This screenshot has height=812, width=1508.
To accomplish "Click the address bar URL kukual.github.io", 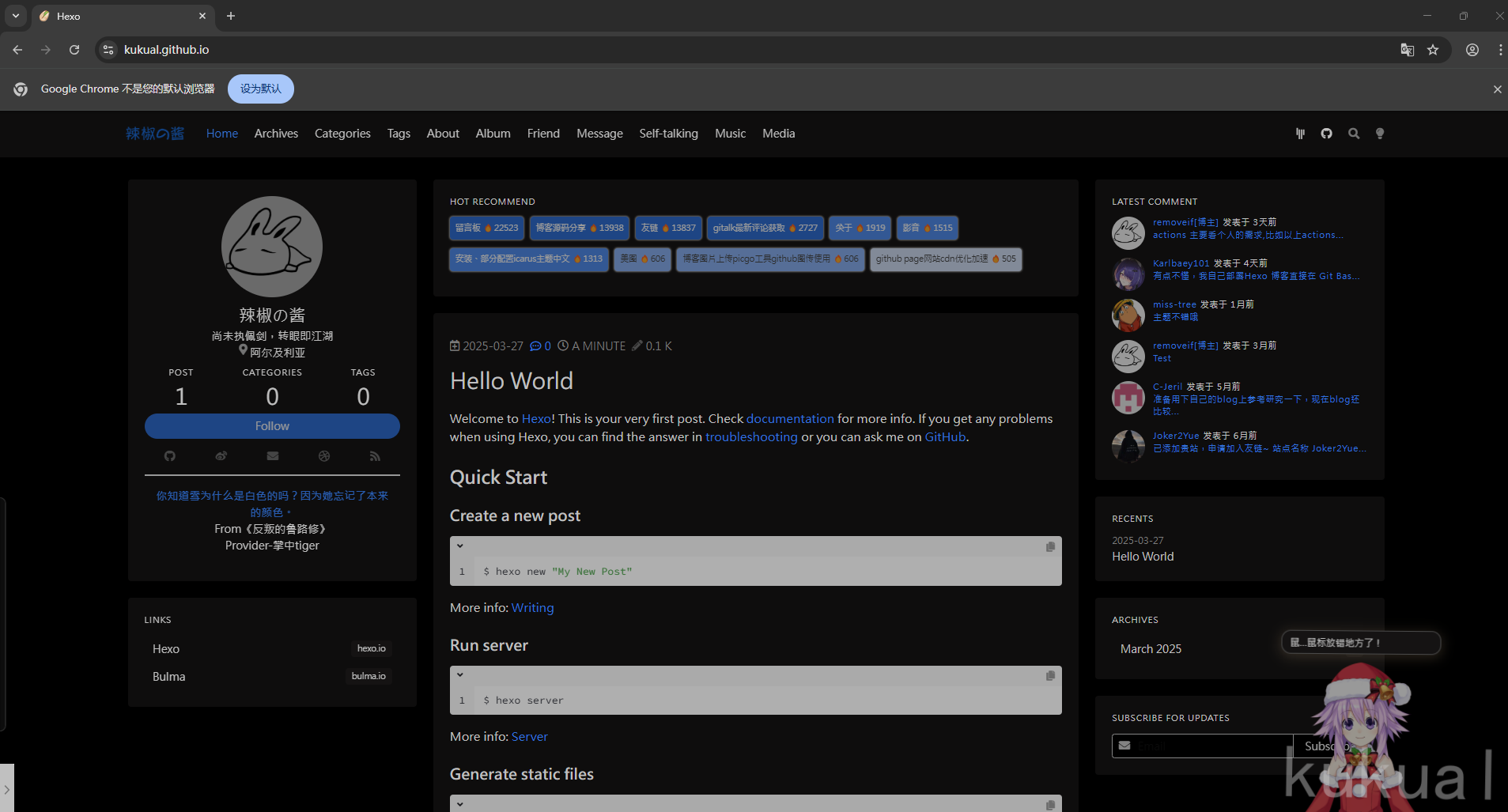I will point(167,50).
